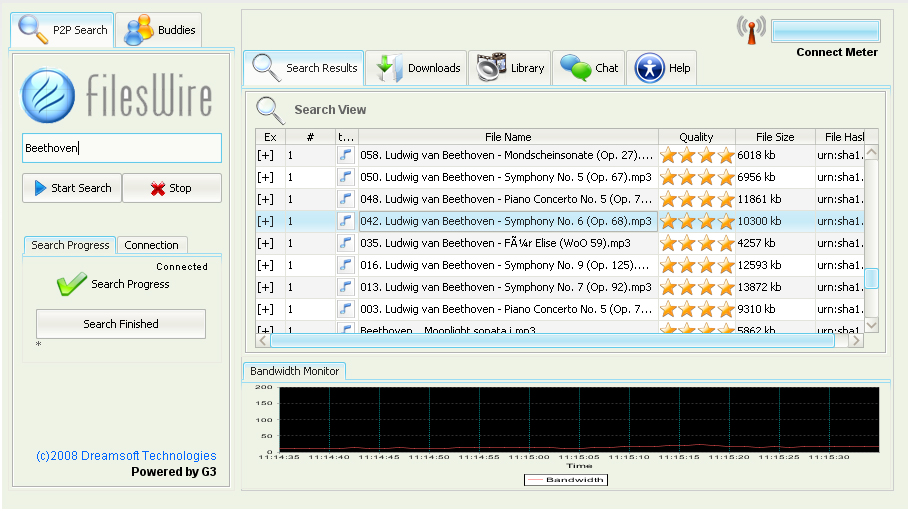Click the Bandwidth legend entry
This screenshot has height=511, width=908.
566,480
